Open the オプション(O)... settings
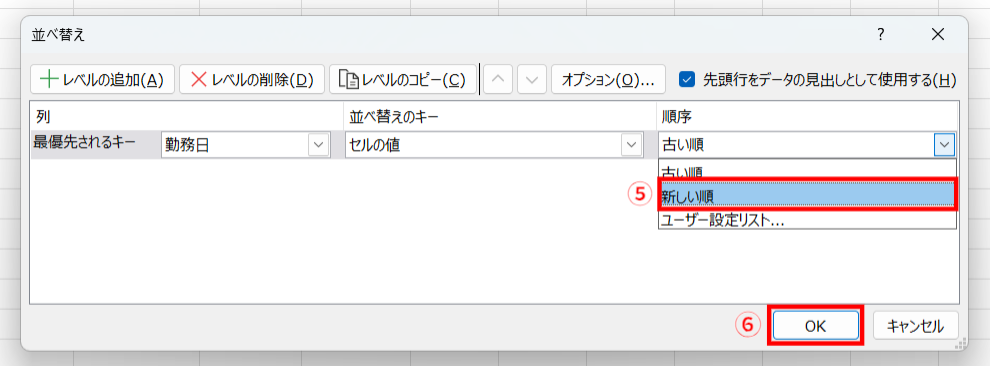 click(x=609, y=80)
